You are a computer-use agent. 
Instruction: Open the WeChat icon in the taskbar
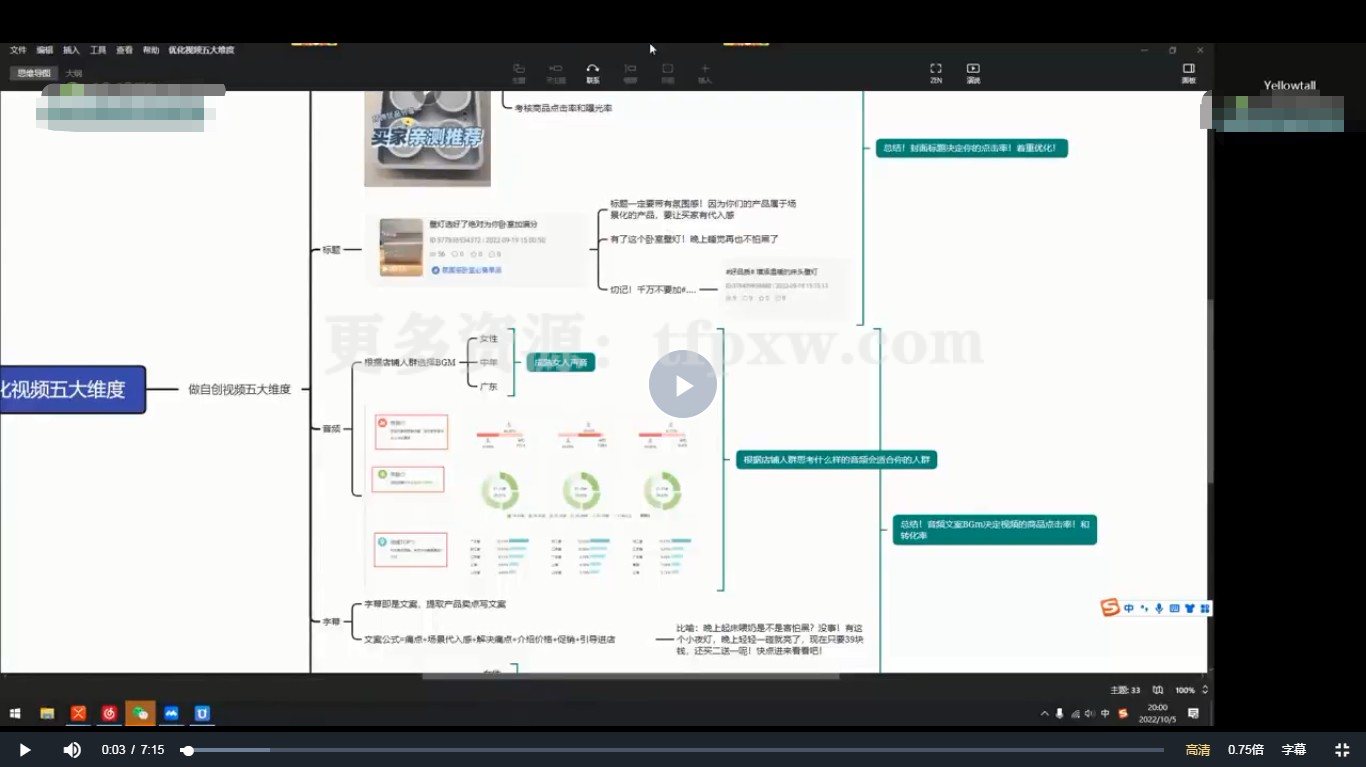tap(140, 713)
